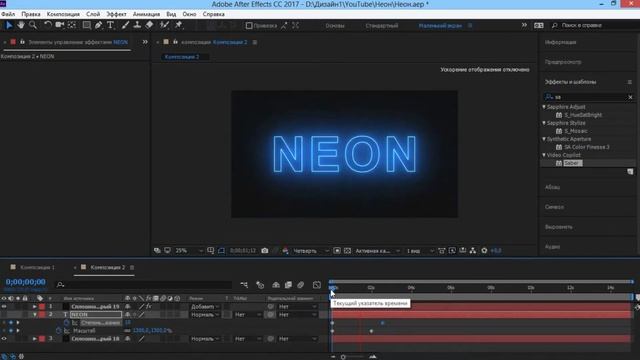Click the color channels icon in viewer

click(x=285, y=251)
